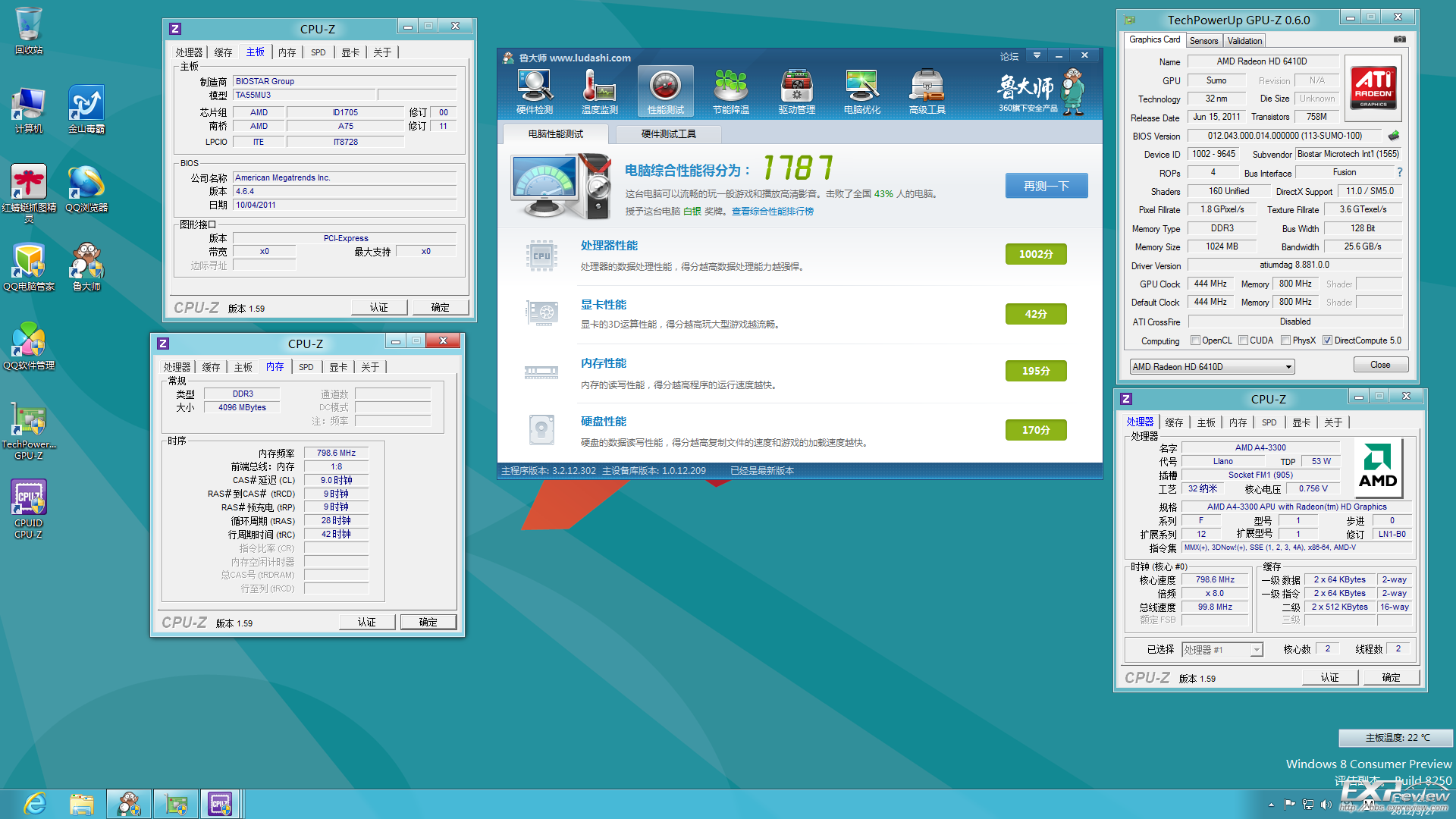
Task: Open the Validation tab in GPU-Z
Action: [1244, 41]
